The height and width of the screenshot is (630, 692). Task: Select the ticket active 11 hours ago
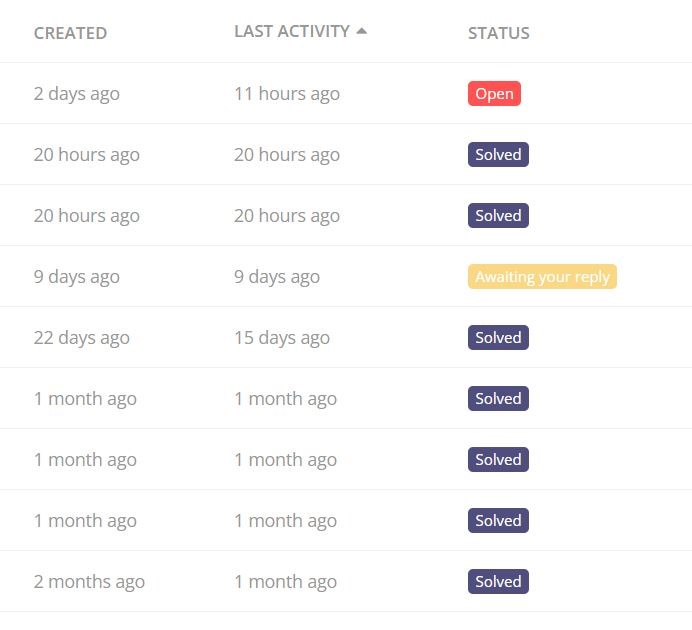287,94
